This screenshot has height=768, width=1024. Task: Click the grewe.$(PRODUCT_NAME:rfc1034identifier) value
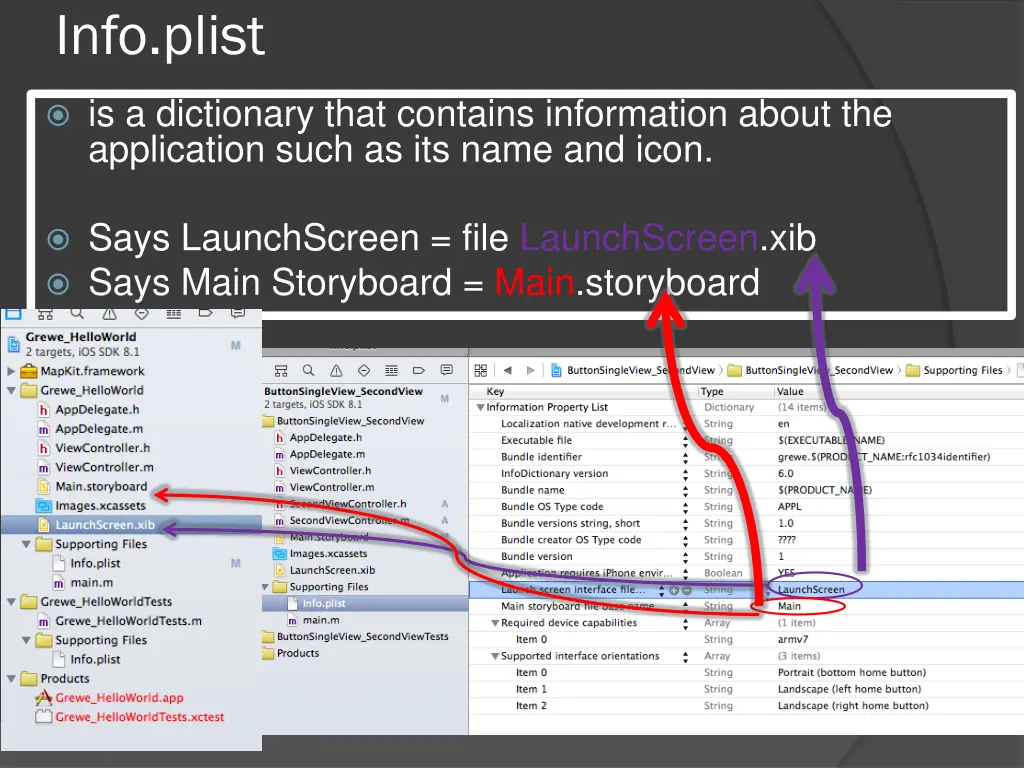(884, 457)
